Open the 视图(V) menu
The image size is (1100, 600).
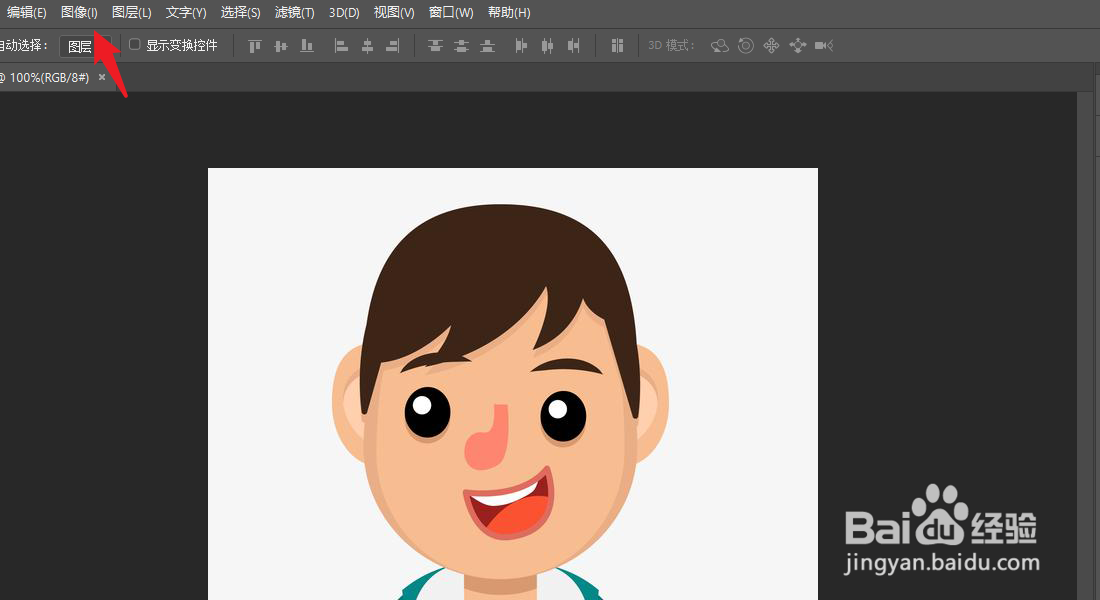pyautogui.click(x=394, y=13)
